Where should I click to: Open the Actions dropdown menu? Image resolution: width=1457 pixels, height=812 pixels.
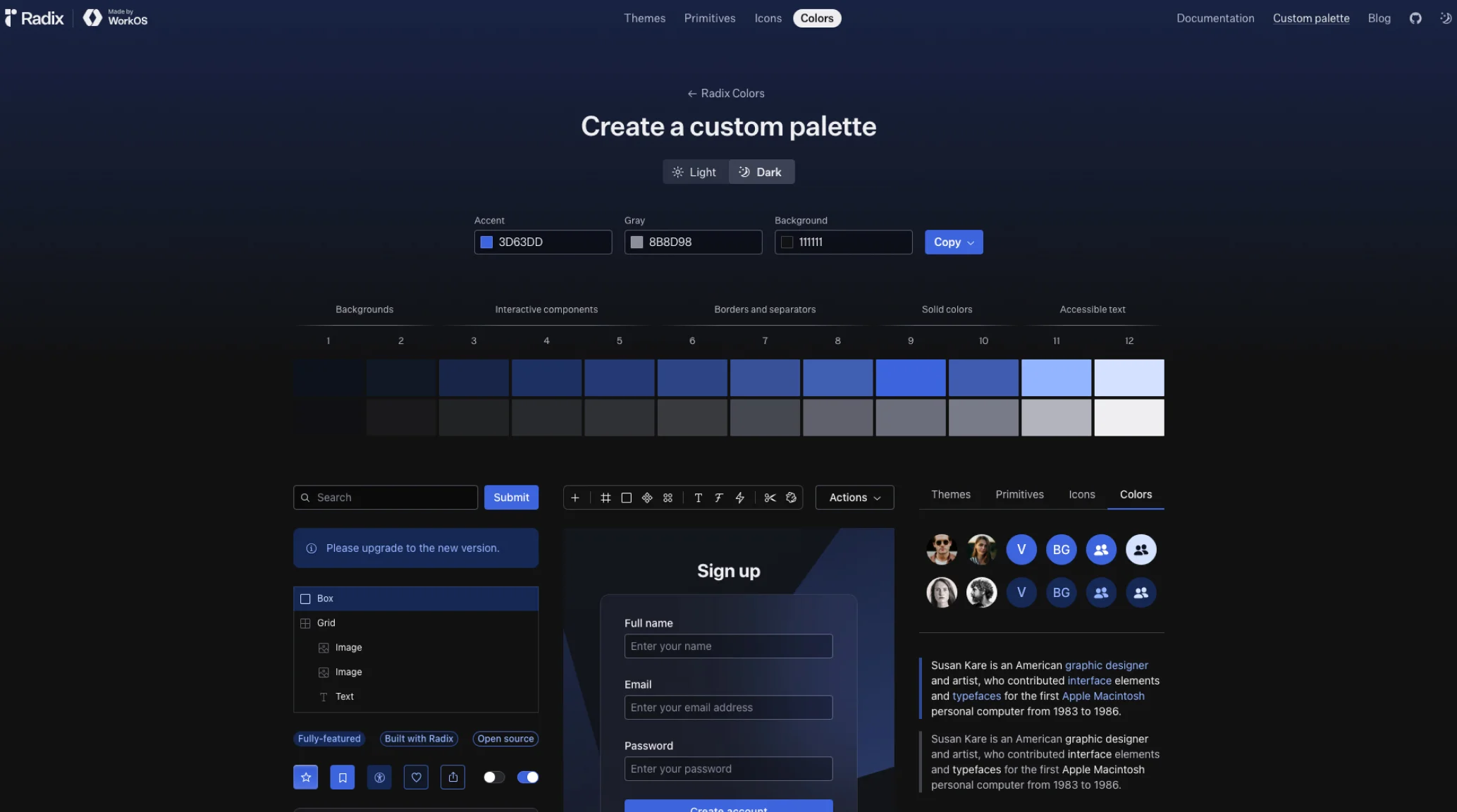coord(854,498)
